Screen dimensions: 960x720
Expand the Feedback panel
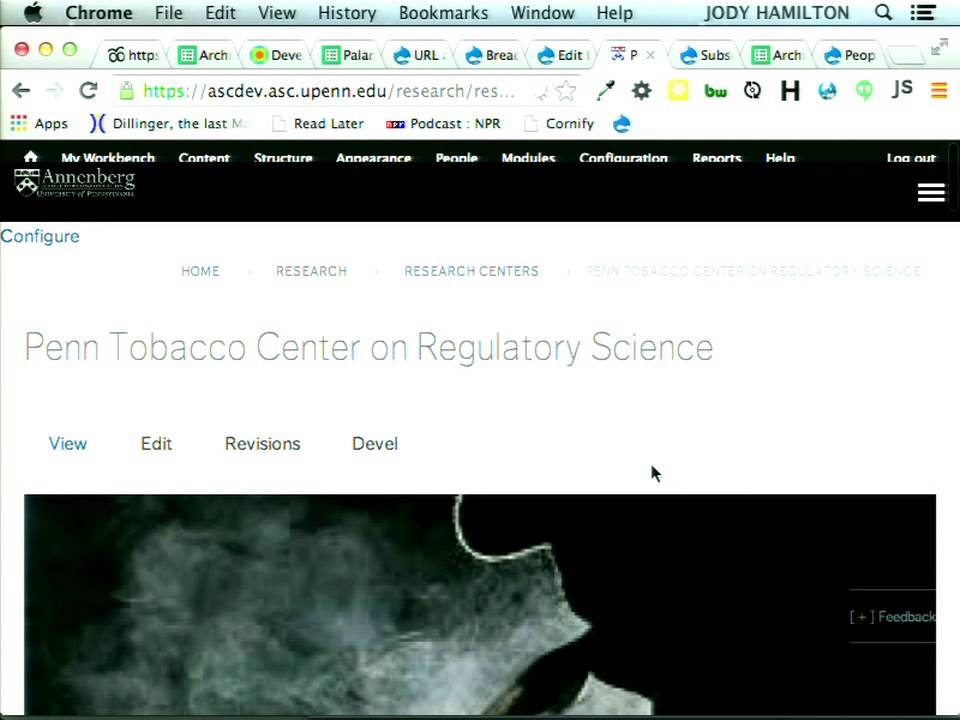(x=892, y=617)
